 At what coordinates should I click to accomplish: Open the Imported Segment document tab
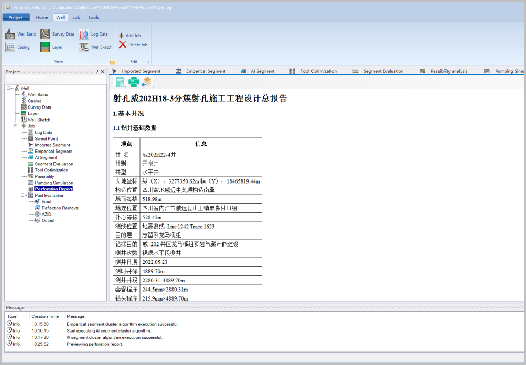pos(137,71)
